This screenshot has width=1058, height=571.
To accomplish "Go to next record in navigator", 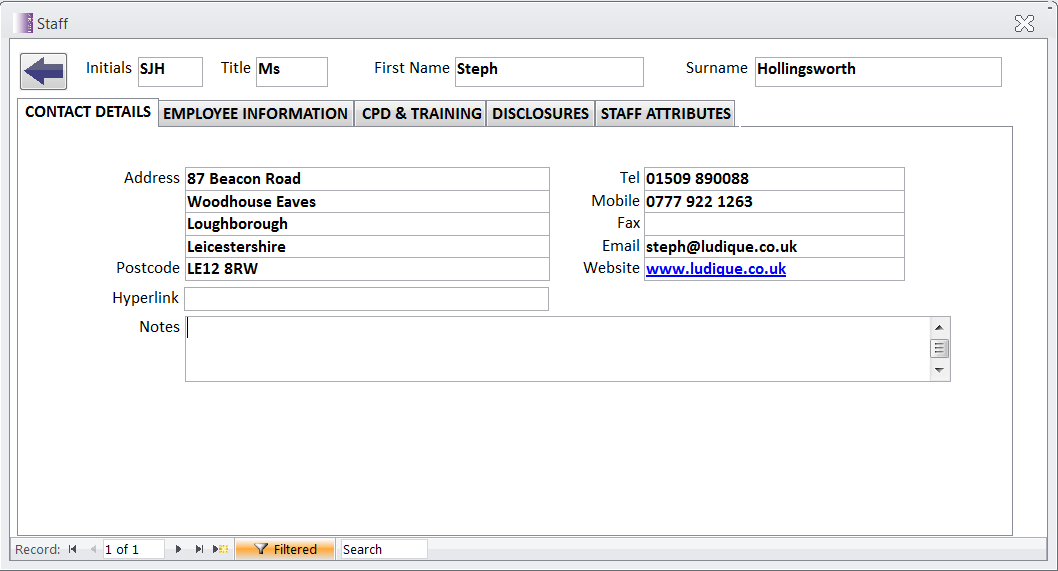I will (x=178, y=549).
